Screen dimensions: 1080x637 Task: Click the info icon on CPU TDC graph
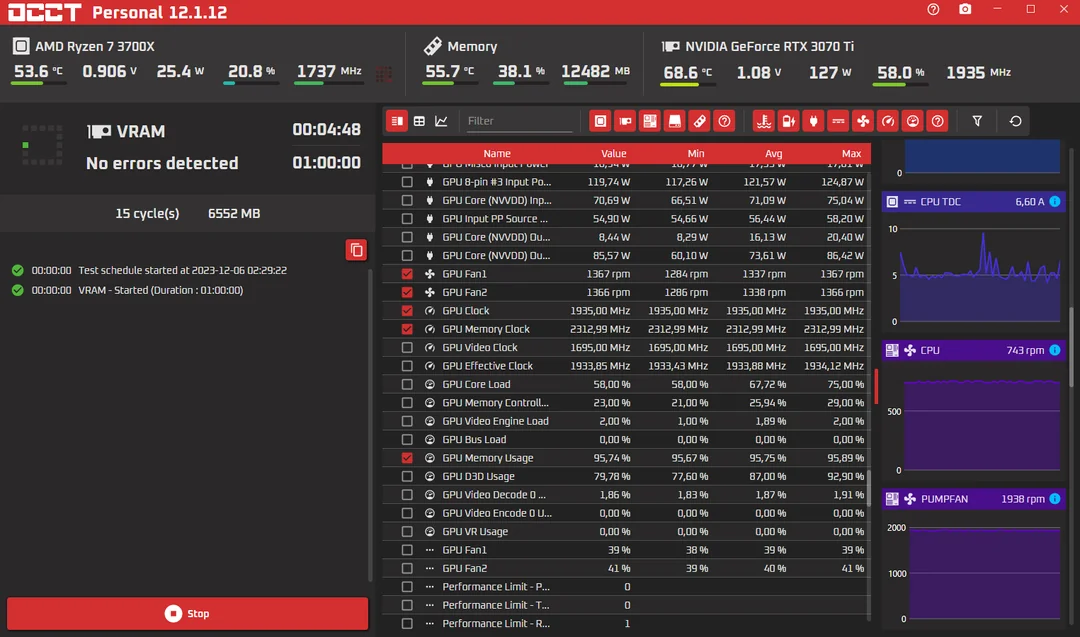tap(1055, 202)
